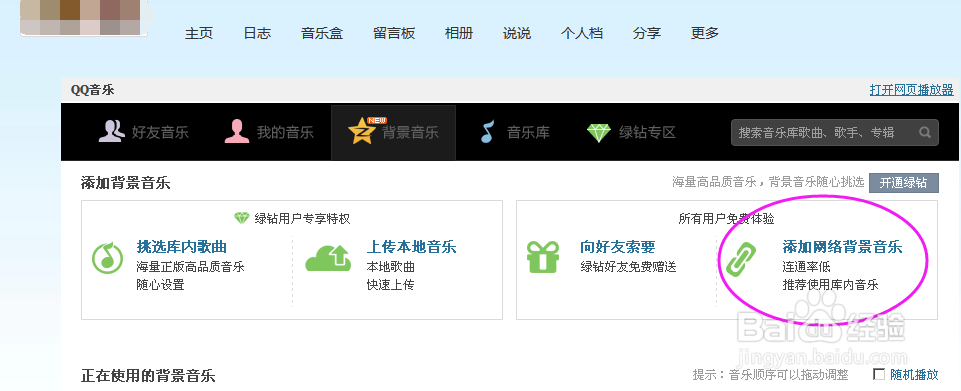
Task: Go to 音乐盒 in top navigation
Action: (322, 33)
